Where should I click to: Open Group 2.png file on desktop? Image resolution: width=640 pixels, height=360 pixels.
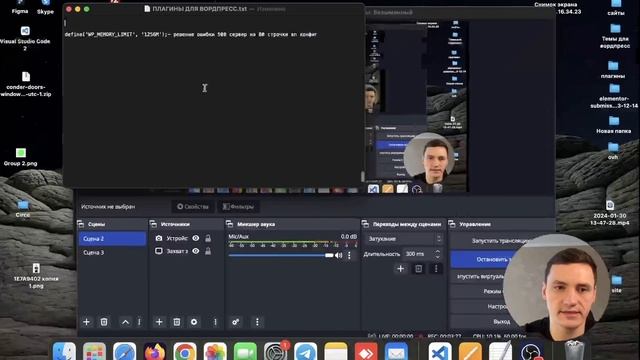click(x=20, y=157)
